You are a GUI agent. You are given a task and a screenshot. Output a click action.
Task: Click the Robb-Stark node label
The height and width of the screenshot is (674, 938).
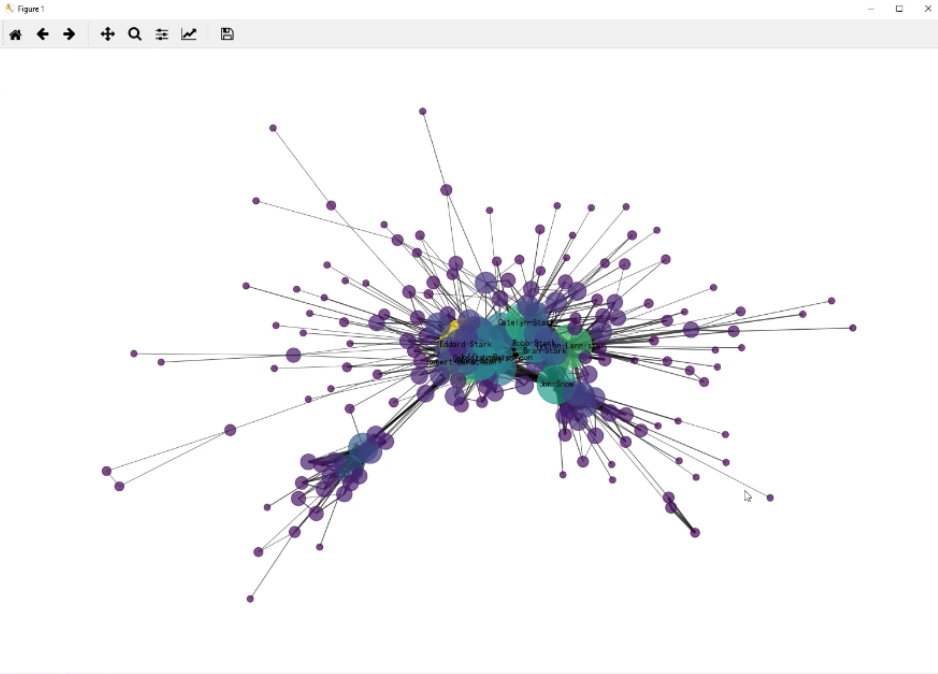click(534, 343)
